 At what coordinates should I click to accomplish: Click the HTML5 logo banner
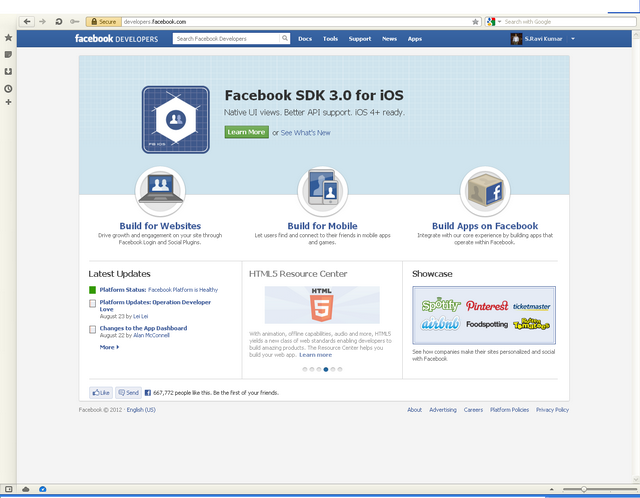coord(322,305)
